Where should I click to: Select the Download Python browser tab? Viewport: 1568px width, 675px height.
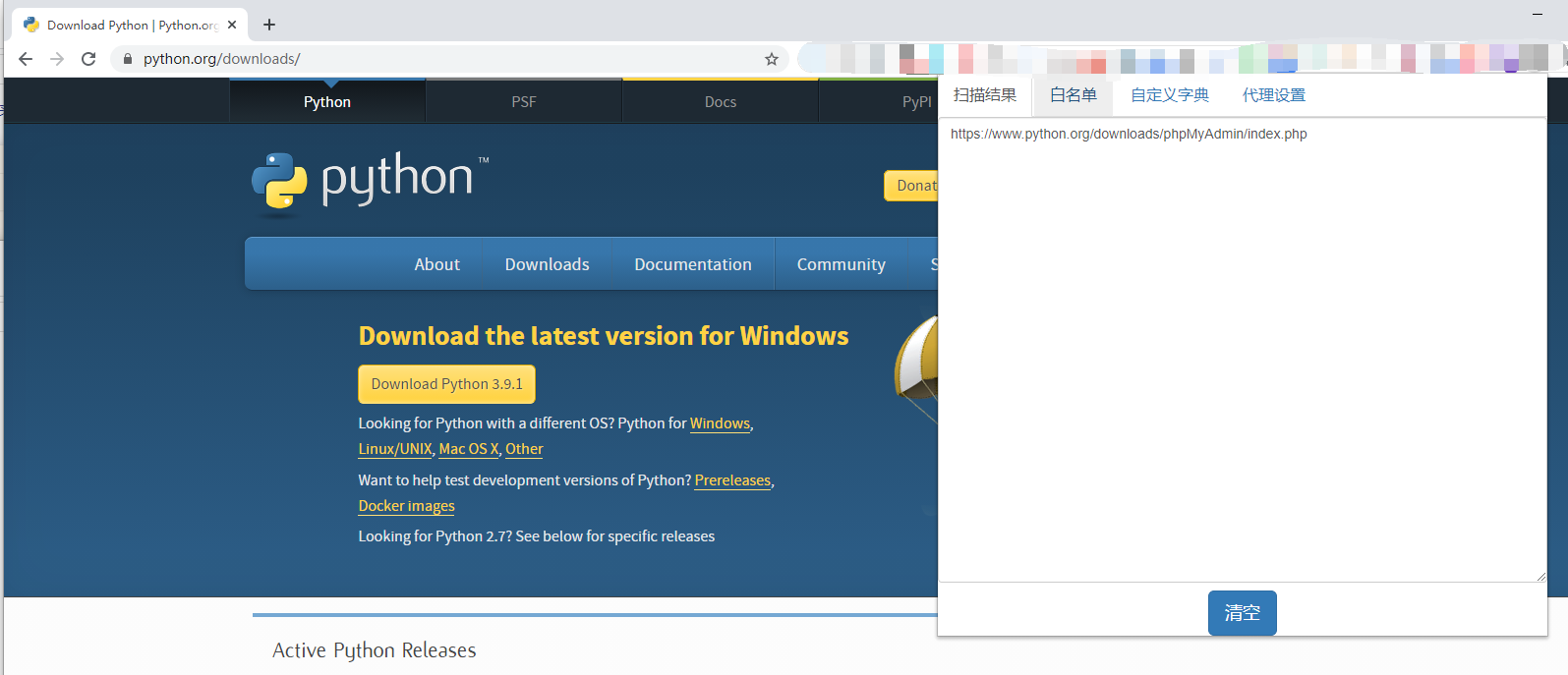[x=130, y=25]
